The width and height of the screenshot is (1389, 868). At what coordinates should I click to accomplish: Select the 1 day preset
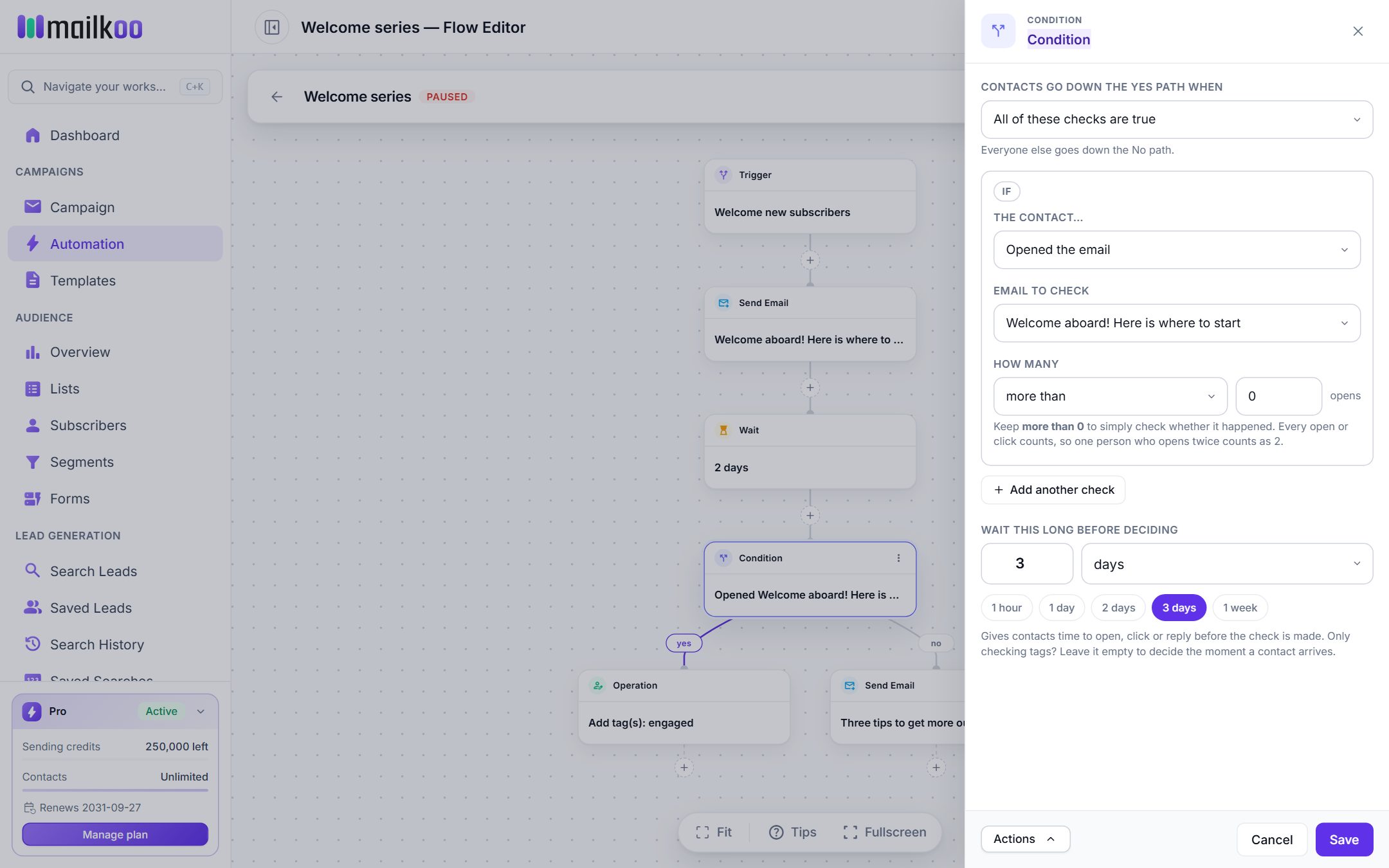[1062, 608]
